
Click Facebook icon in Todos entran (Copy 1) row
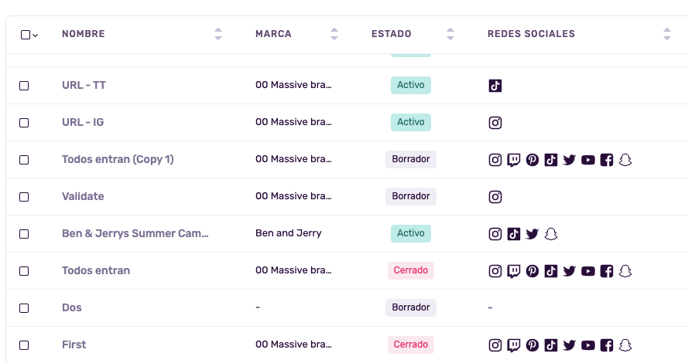(606, 160)
